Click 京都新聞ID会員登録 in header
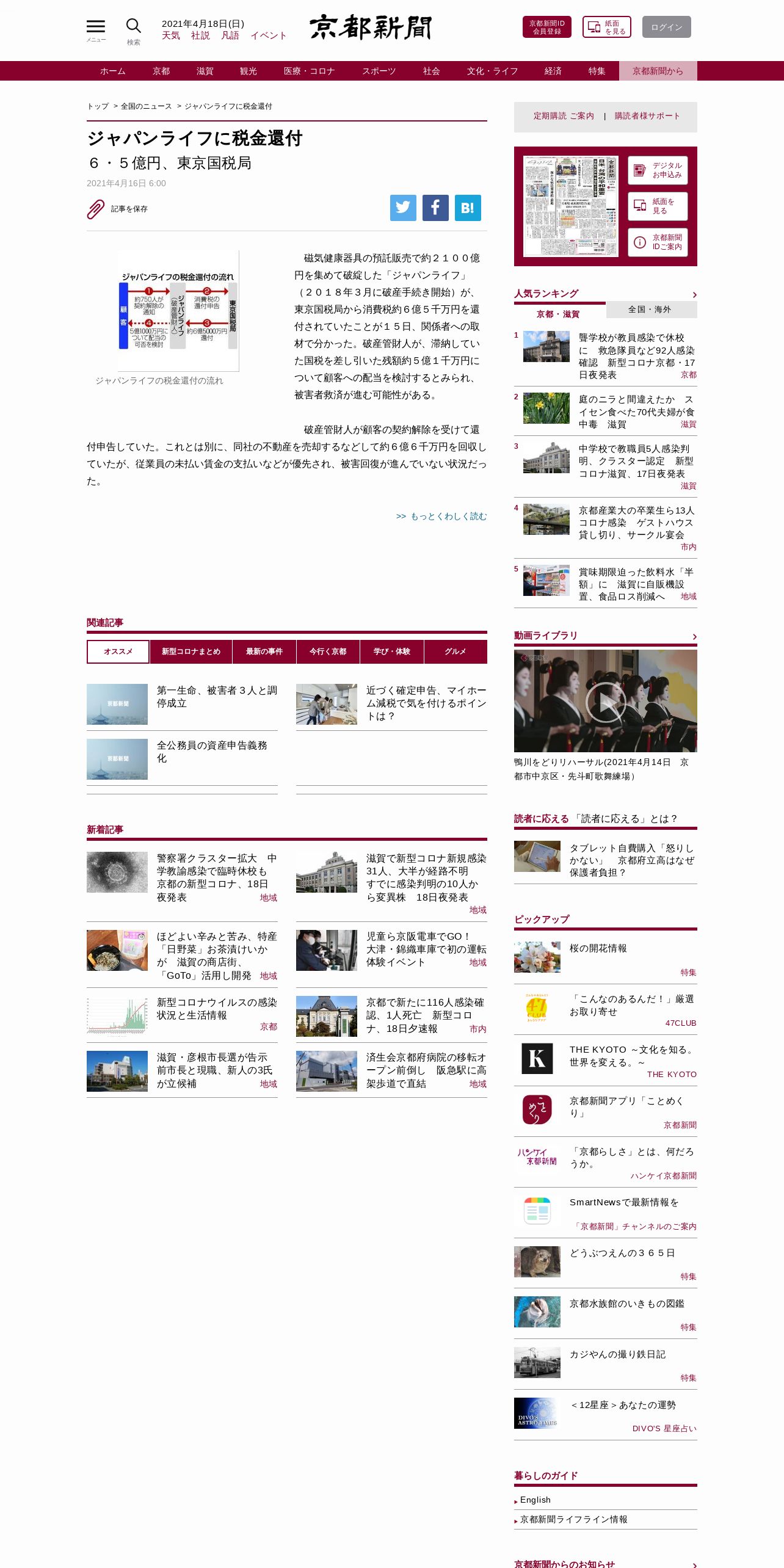Screen dimensions: 784x1568 click(x=547, y=27)
